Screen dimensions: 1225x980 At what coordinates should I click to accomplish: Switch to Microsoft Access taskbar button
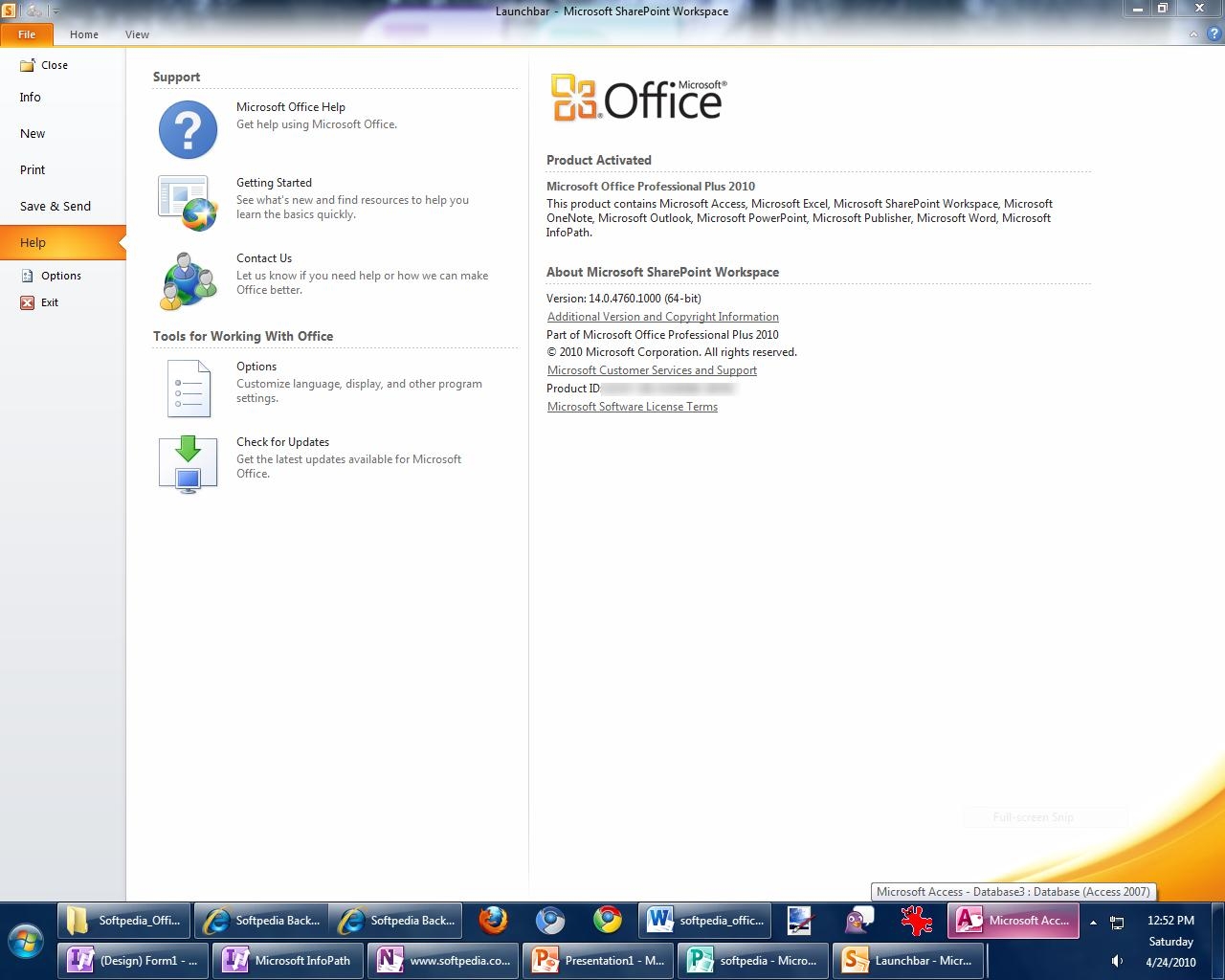pos(1013,921)
